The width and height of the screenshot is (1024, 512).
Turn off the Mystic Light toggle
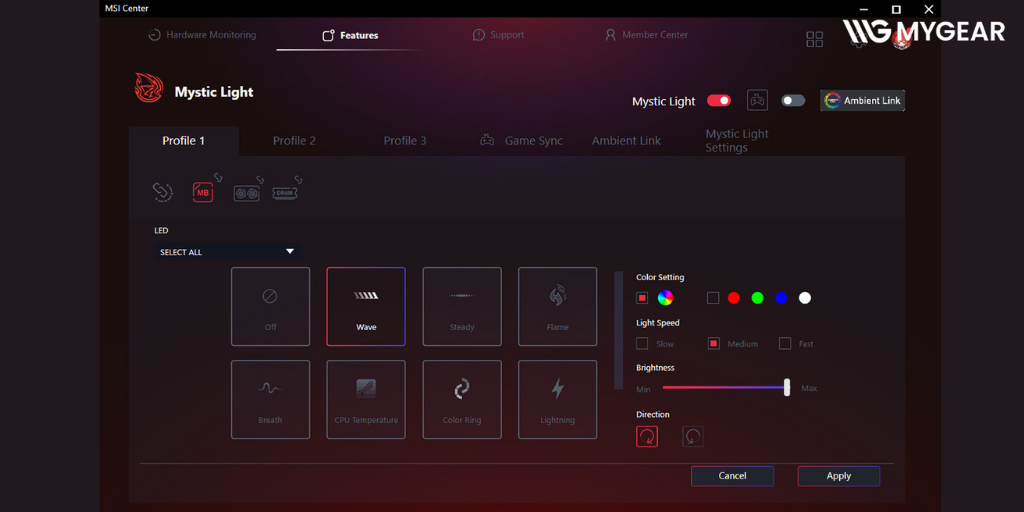tap(718, 100)
